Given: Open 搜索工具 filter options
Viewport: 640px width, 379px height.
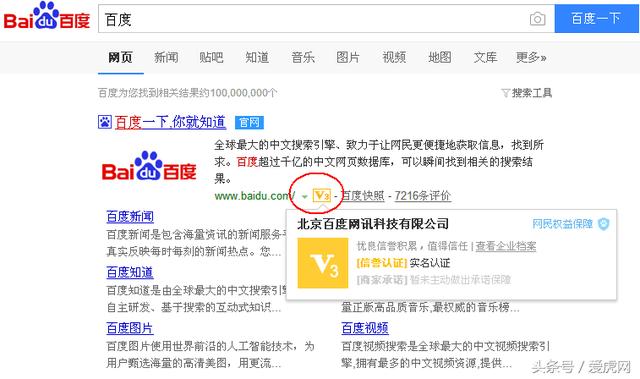Looking at the screenshot, I should click(532, 93).
